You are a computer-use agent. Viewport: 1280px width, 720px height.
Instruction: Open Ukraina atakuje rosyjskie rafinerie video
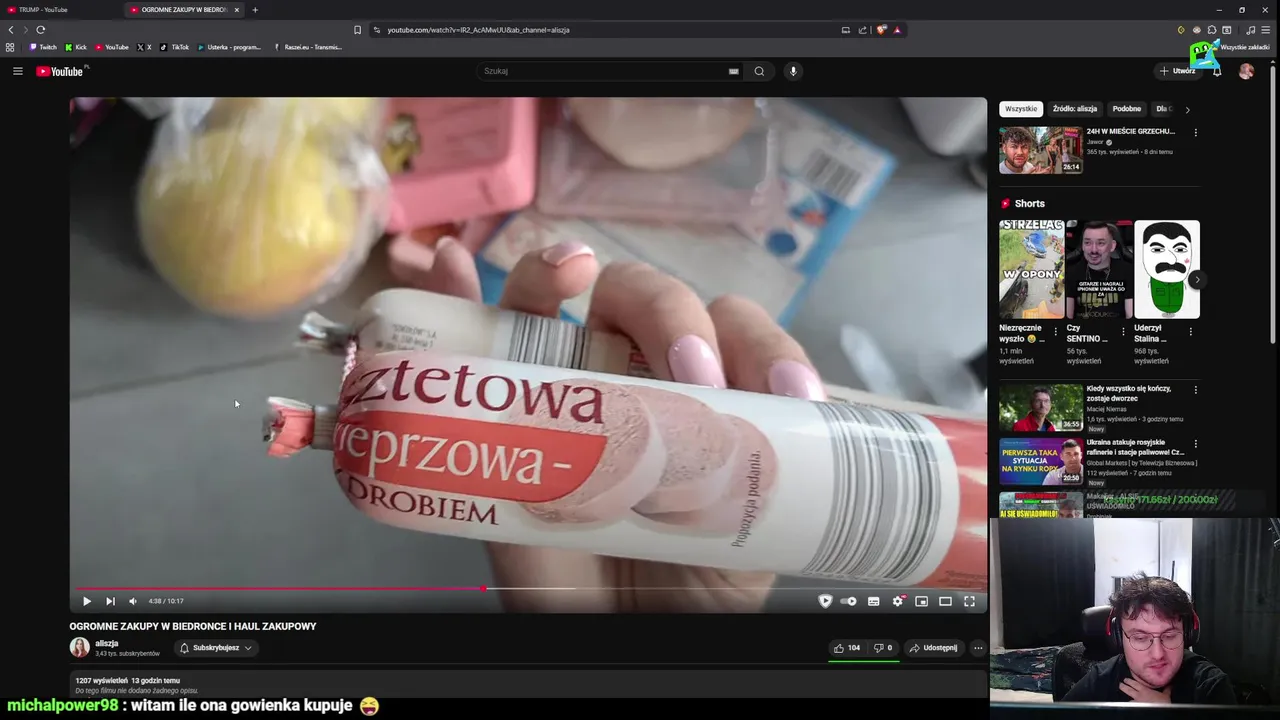coord(1040,461)
